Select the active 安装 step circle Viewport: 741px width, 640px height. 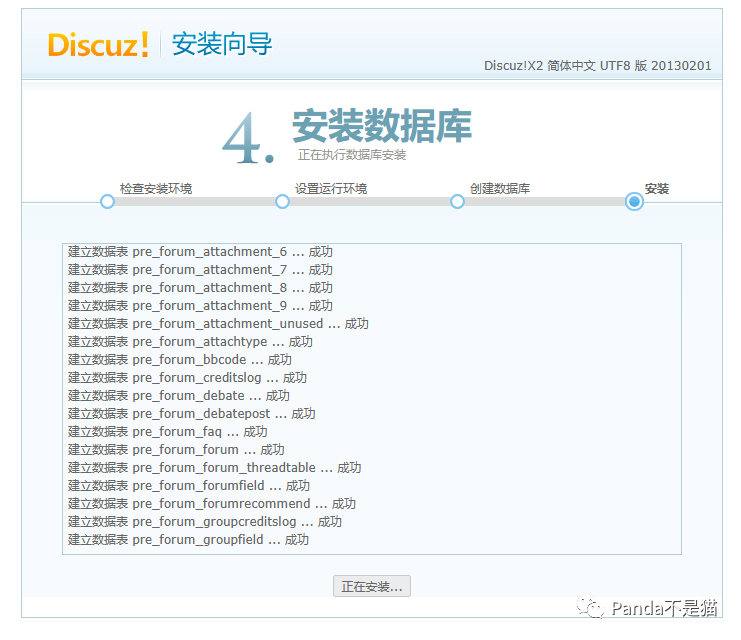click(634, 201)
